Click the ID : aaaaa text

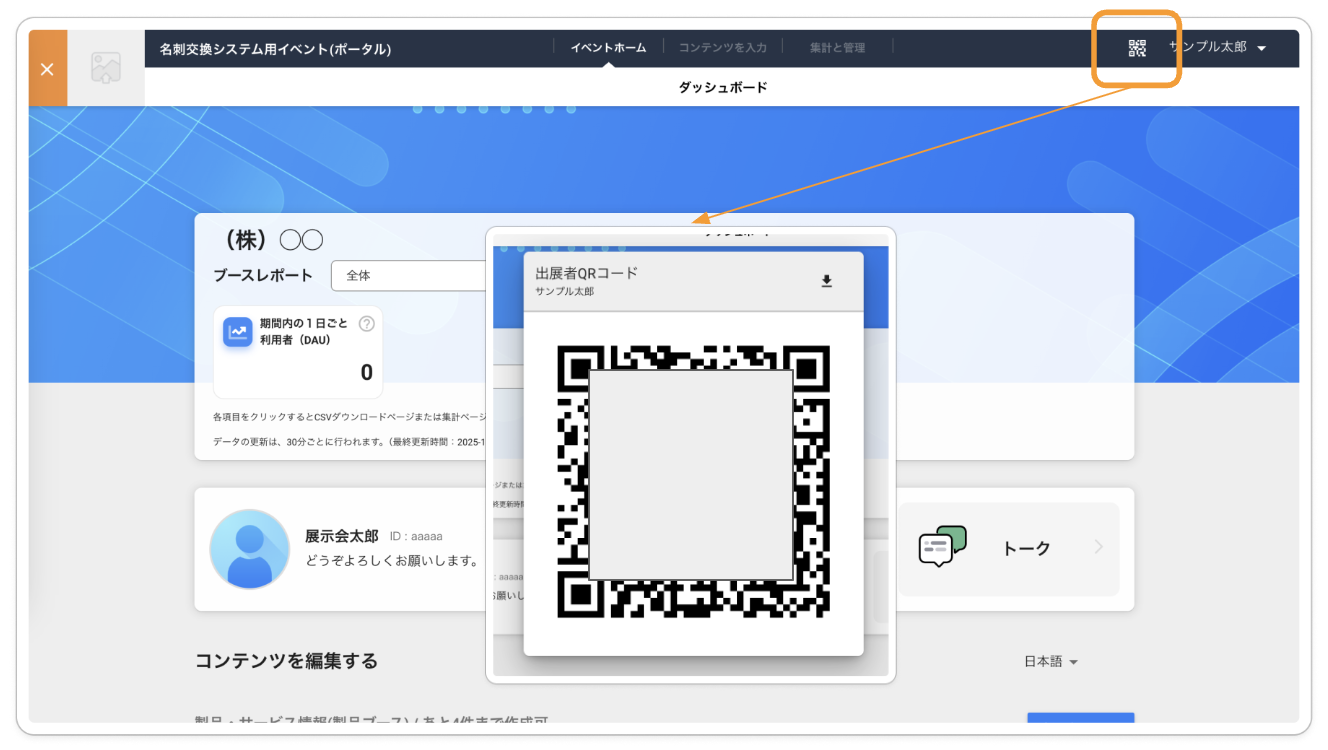point(416,537)
